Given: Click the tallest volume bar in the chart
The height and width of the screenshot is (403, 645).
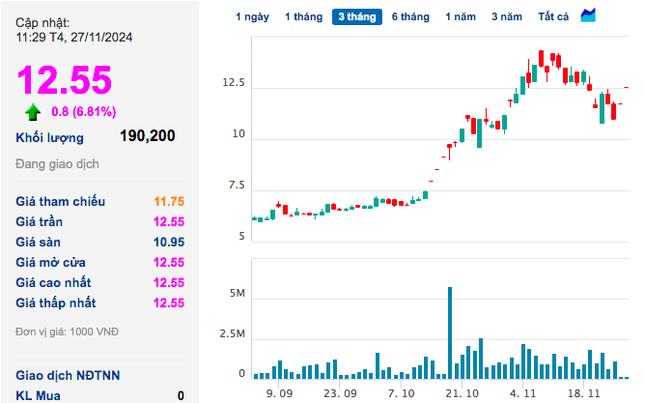Looking at the screenshot, I should [x=450, y=332].
